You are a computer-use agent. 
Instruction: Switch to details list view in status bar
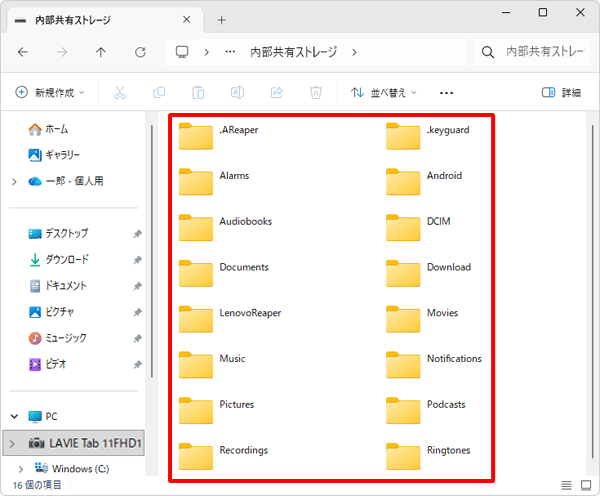566,485
